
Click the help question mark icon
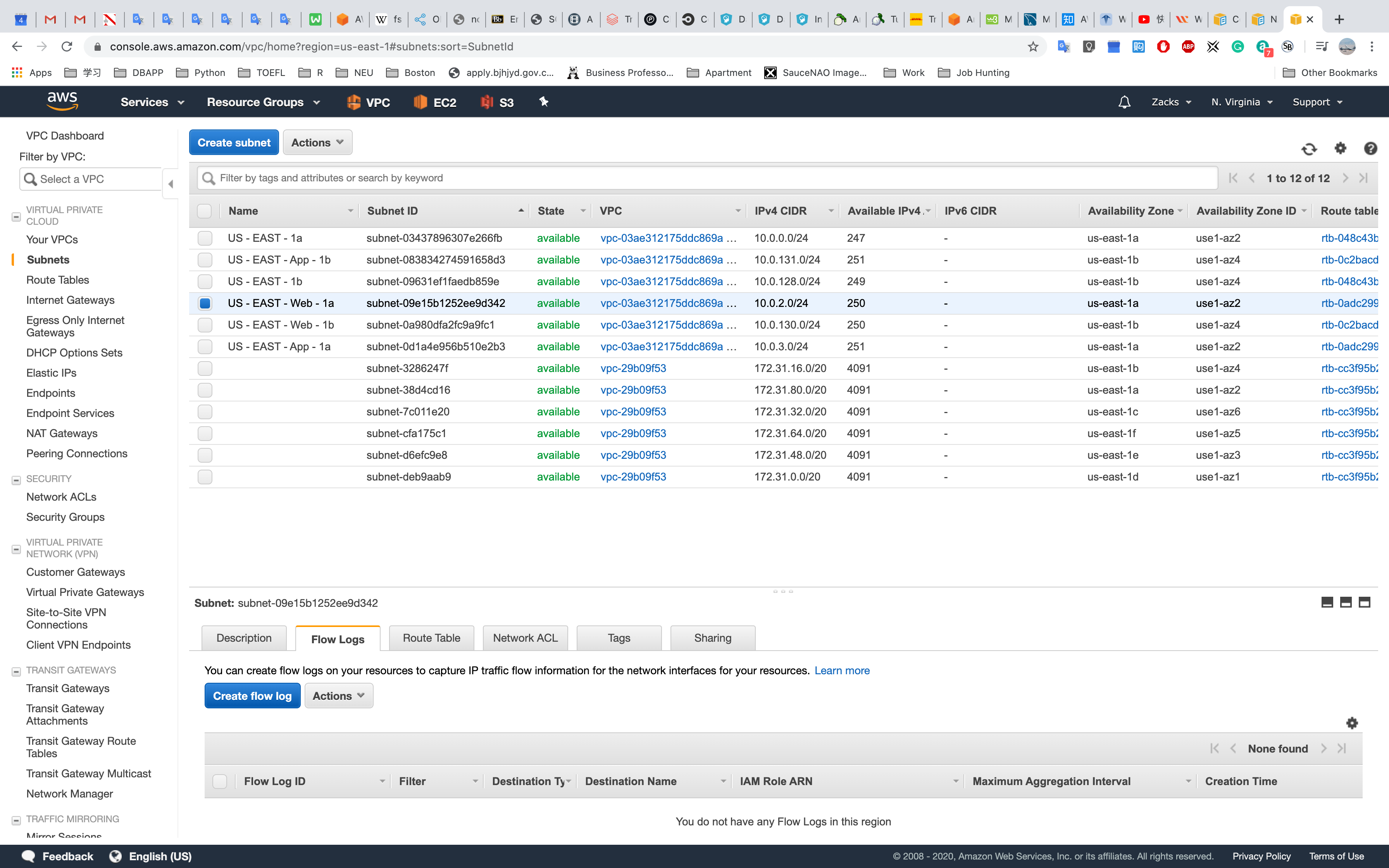point(1370,149)
